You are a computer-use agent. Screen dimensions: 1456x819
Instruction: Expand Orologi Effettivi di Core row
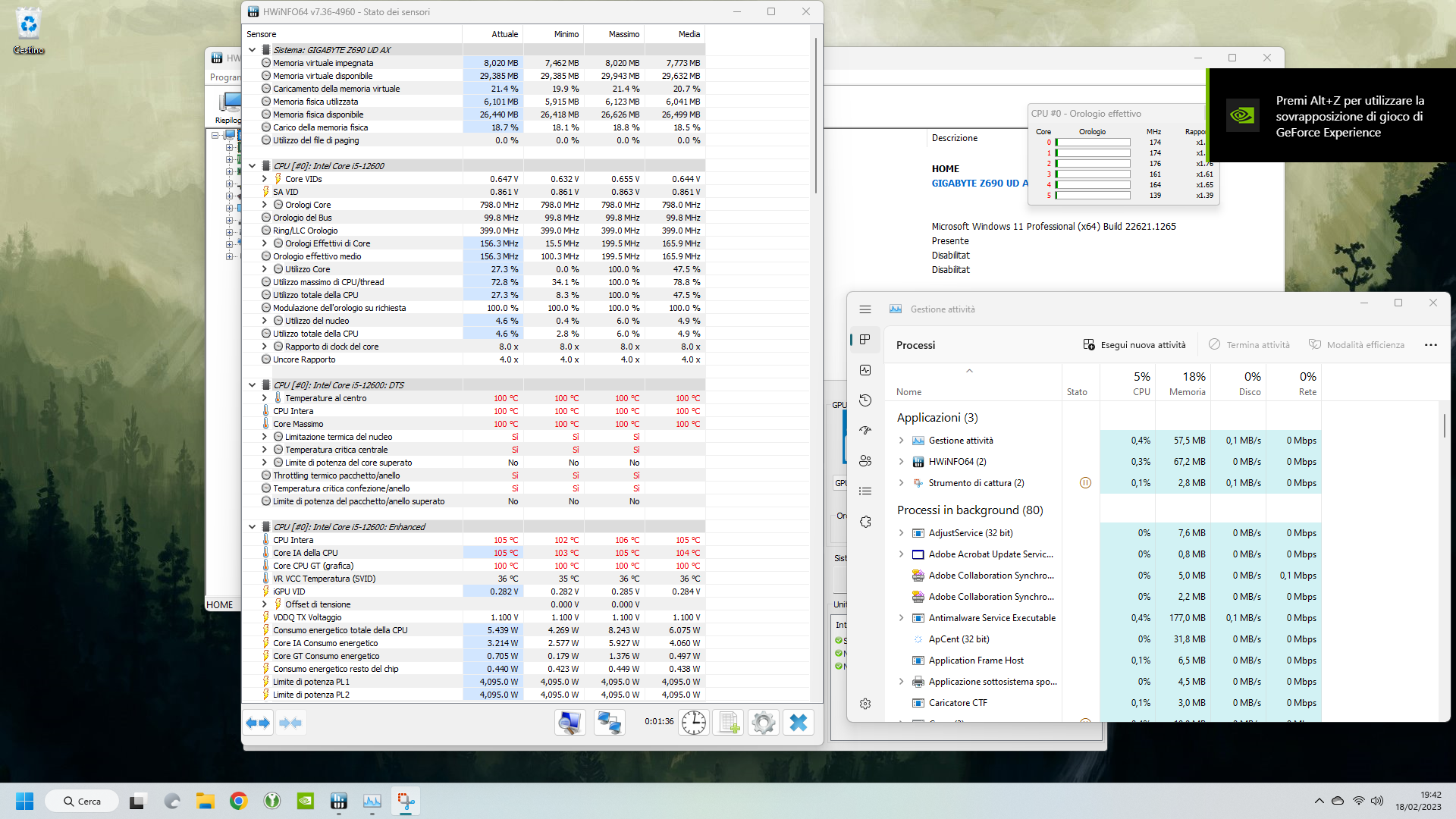(x=264, y=243)
